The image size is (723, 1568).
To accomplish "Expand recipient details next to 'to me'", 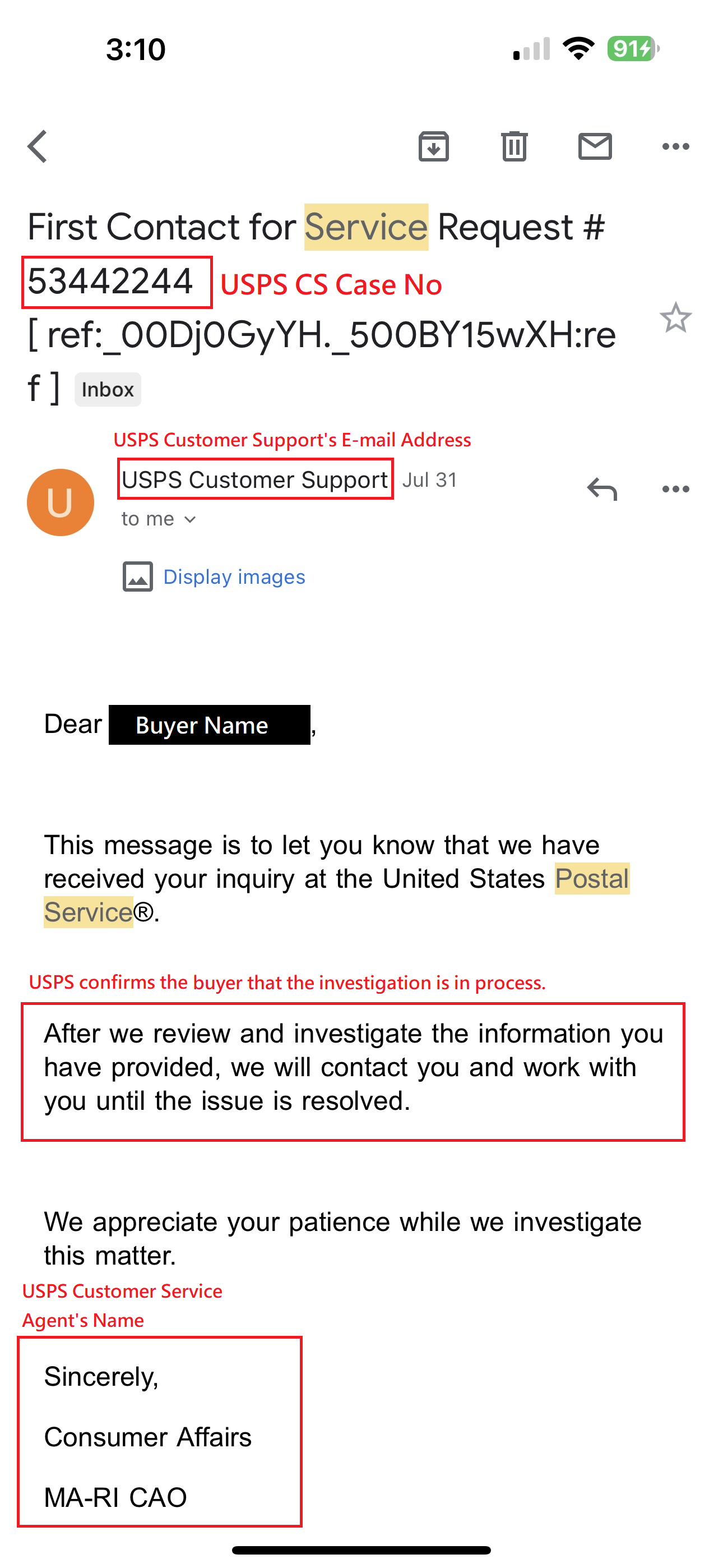I will [190, 519].
